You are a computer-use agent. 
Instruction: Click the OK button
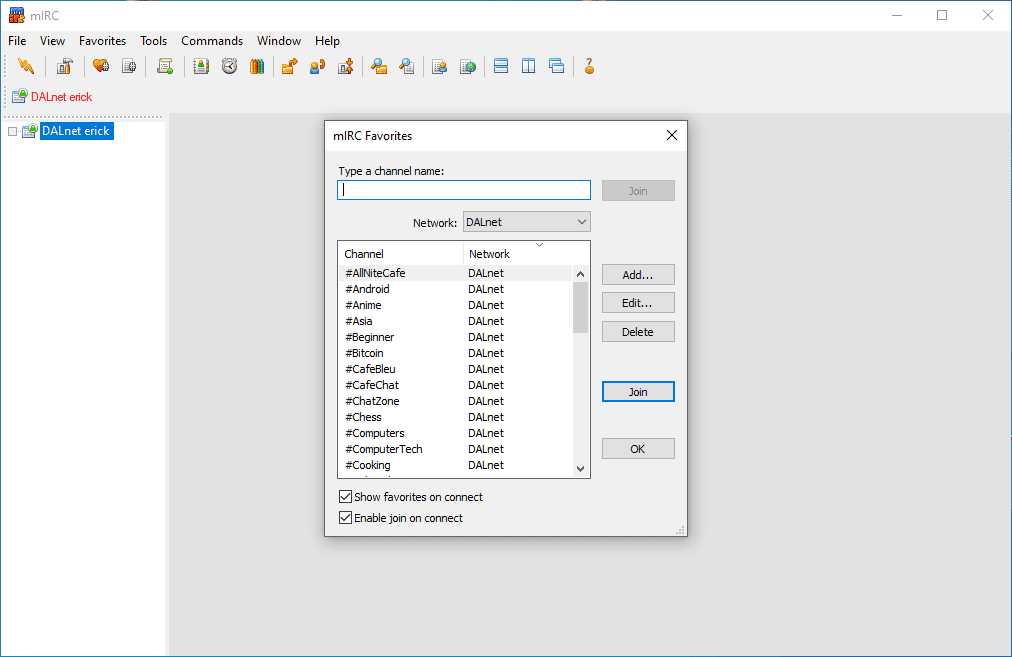(x=638, y=449)
